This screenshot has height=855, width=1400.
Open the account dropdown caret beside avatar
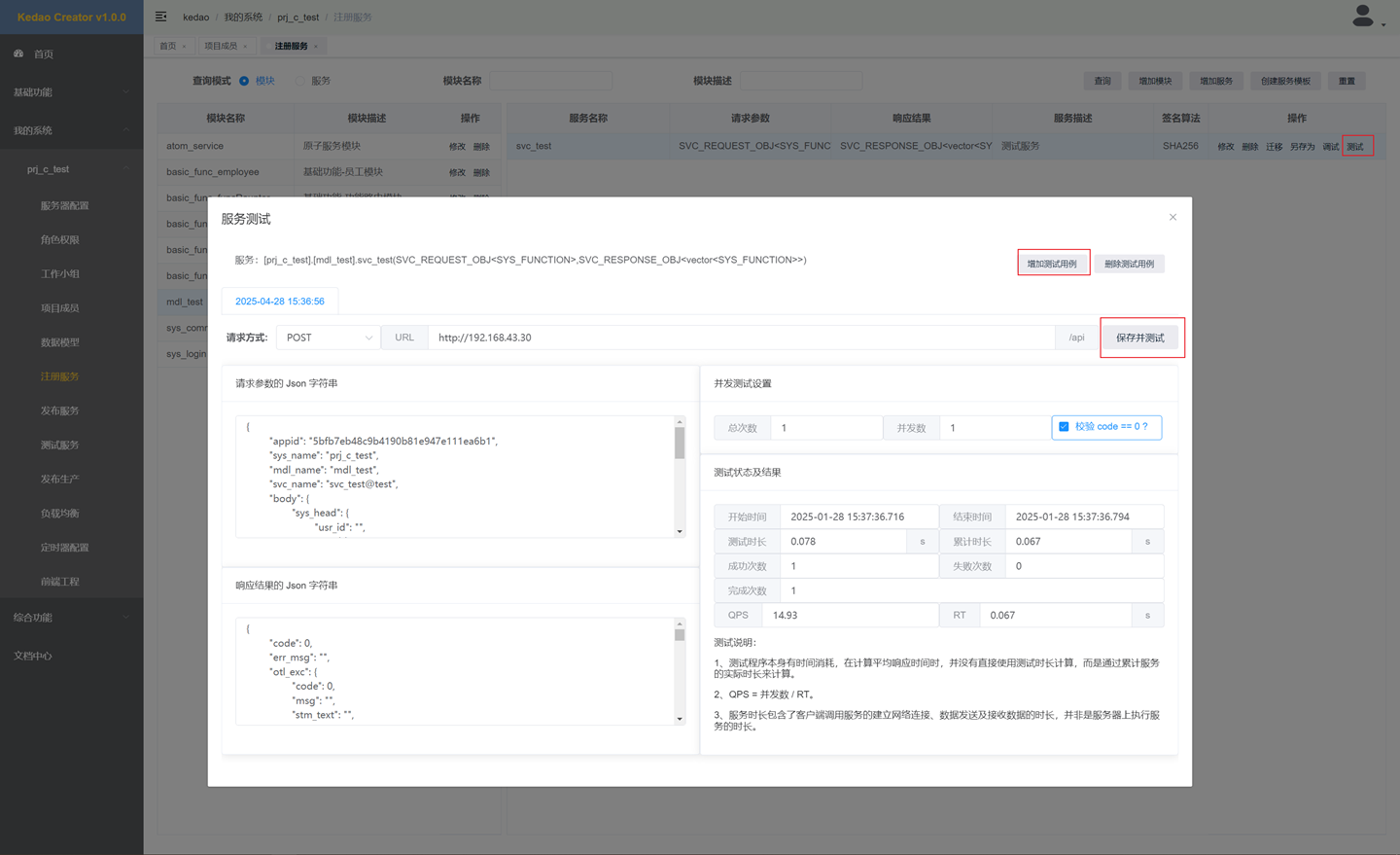point(1383,24)
